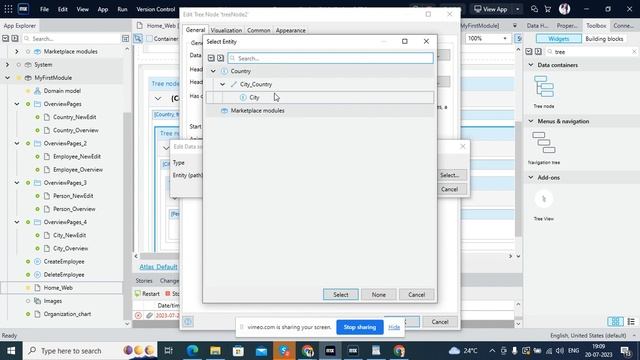Open the Visualization tab in Edit Tree Node
This screenshot has height=360, width=640.
coord(226,30)
